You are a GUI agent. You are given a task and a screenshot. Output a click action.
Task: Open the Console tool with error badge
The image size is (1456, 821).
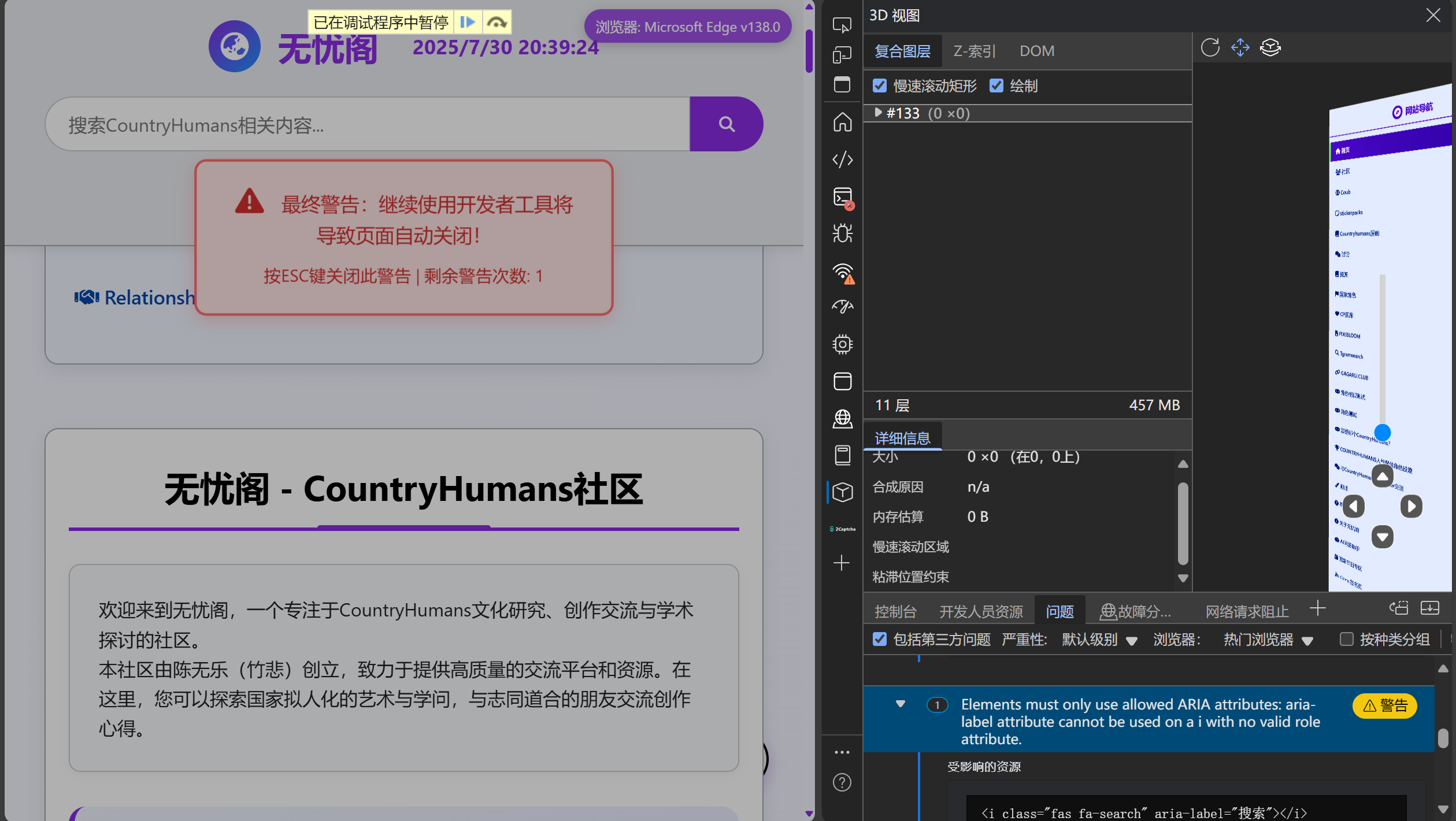pyautogui.click(x=843, y=198)
